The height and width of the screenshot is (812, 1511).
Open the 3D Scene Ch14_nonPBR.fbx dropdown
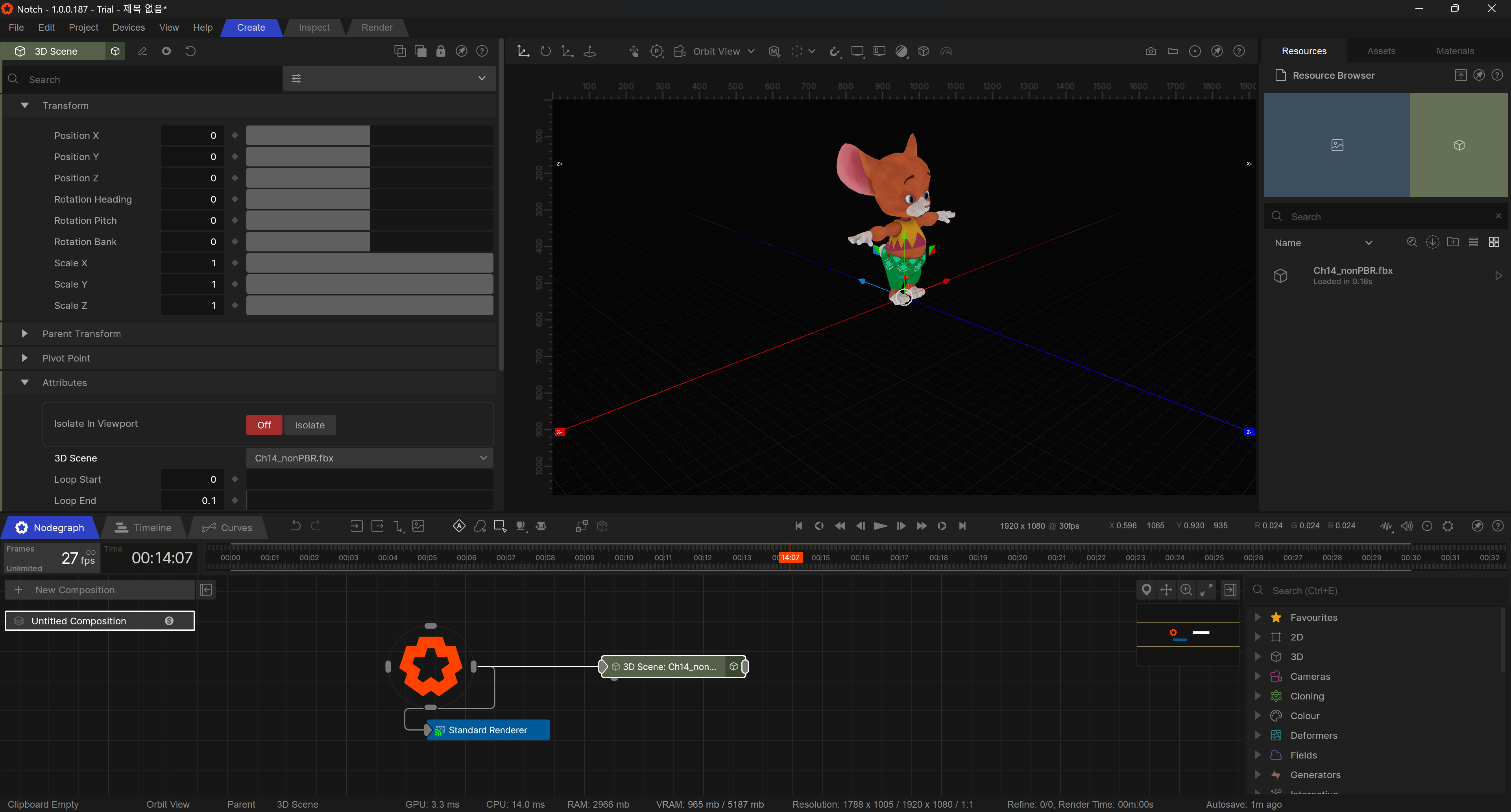(x=369, y=458)
